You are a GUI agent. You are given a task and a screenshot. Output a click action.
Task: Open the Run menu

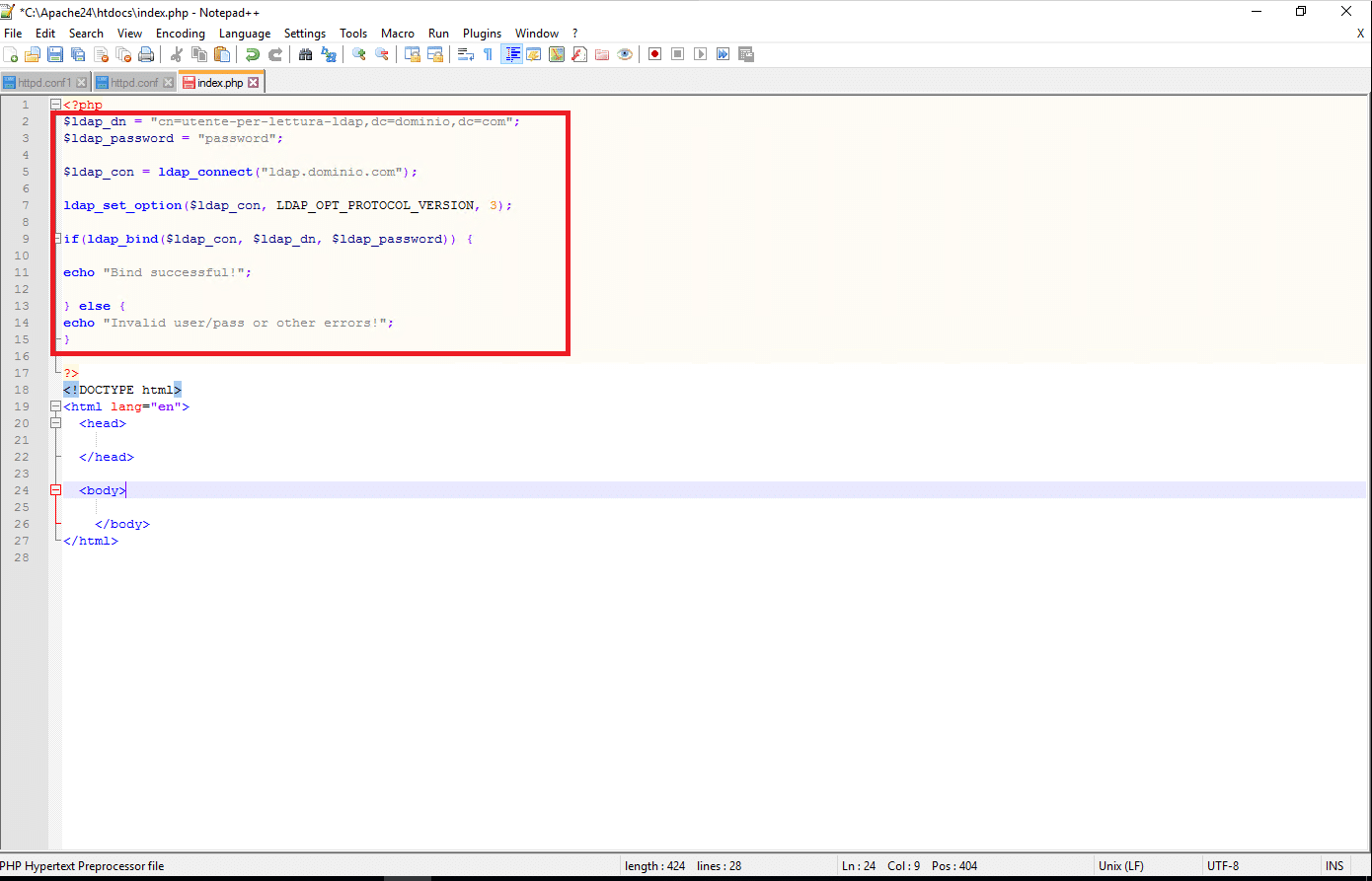point(438,34)
